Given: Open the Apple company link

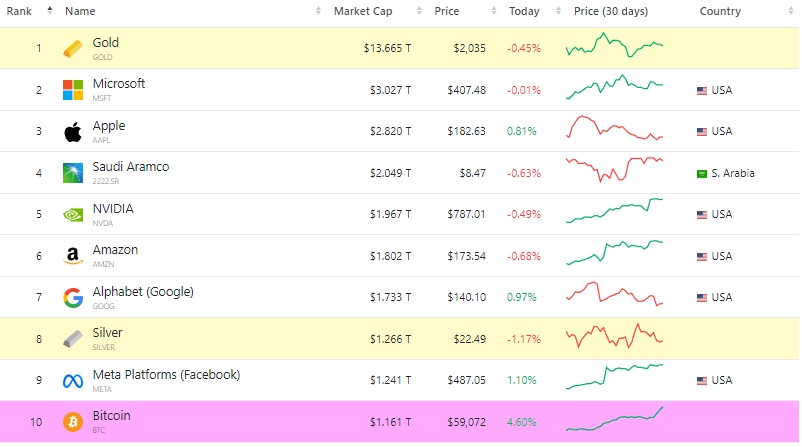Looking at the screenshot, I should [x=109, y=126].
